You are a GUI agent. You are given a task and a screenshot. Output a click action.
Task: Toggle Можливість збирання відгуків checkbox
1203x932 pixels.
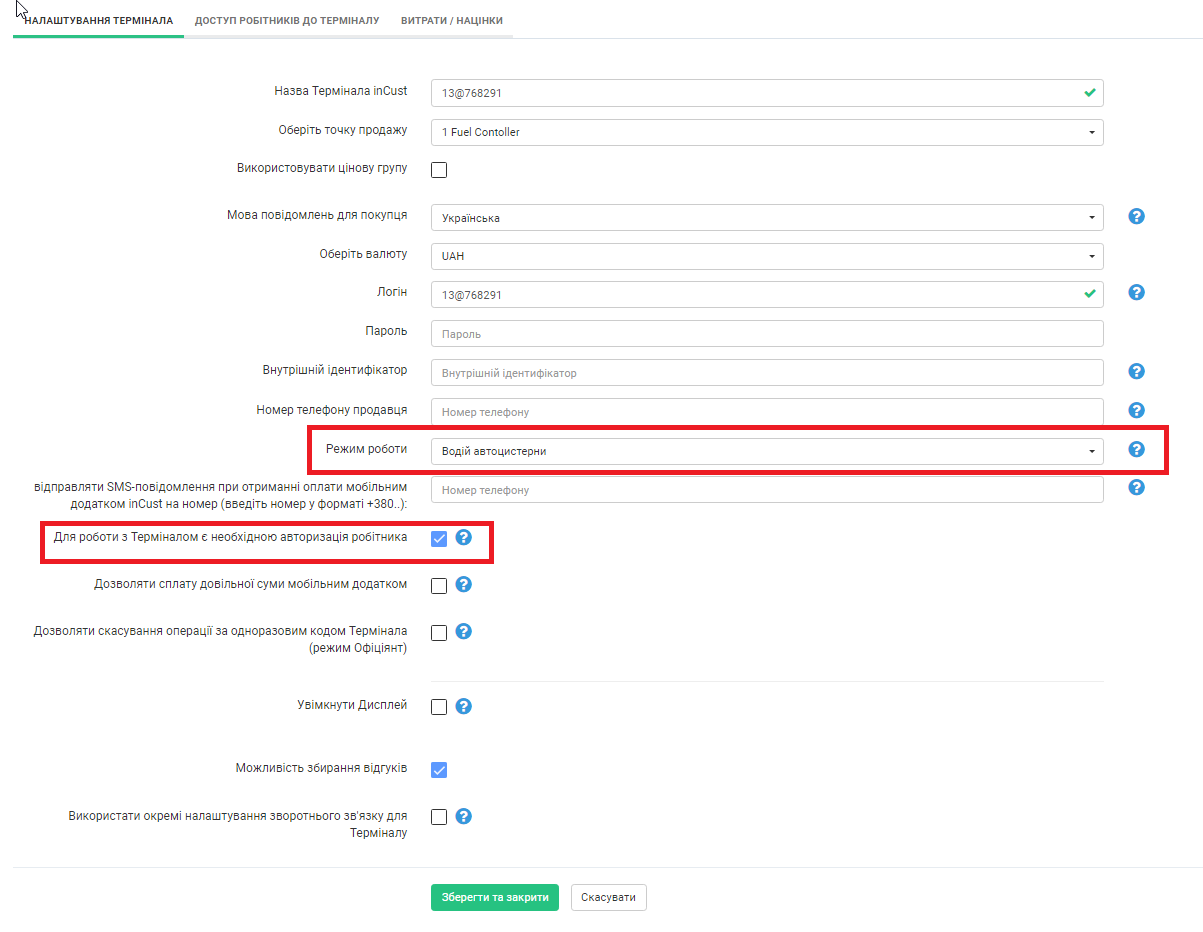(x=439, y=769)
